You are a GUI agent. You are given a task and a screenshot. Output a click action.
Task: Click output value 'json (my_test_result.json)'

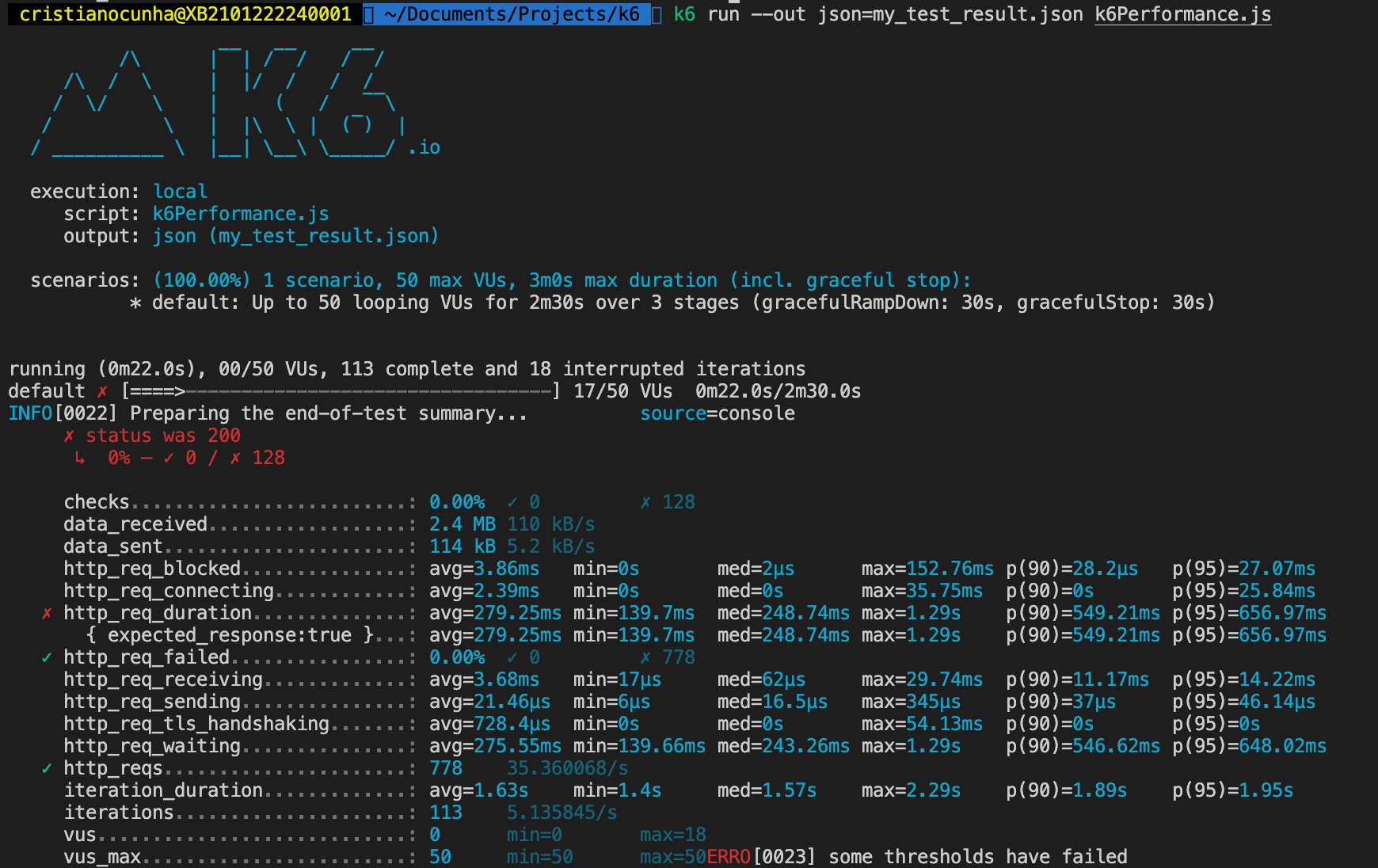[295, 236]
